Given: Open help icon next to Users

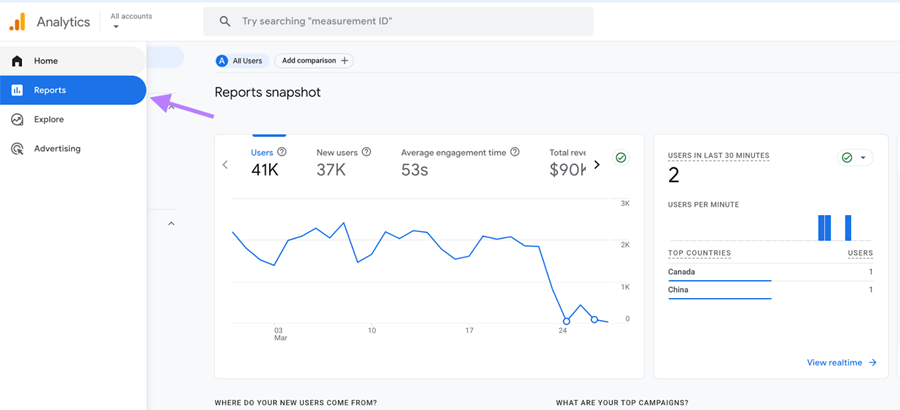Looking at the screenshot, I should click(x=282, y=152).
